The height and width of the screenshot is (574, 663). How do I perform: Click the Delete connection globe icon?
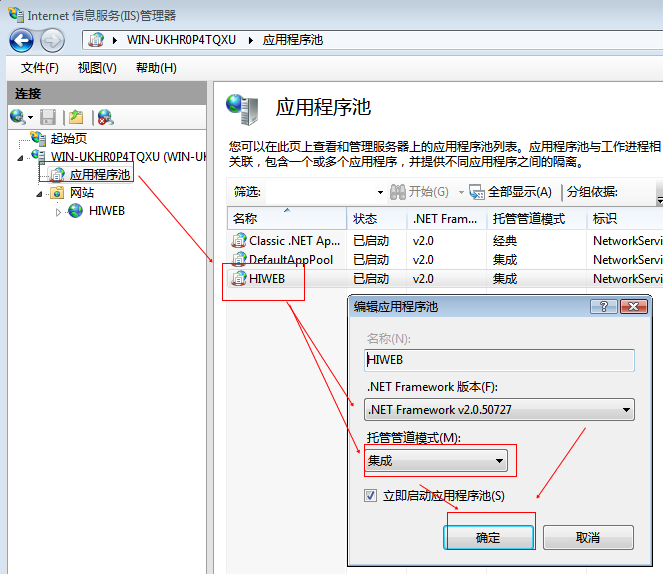pyautogui.click(x=105, y=117)
